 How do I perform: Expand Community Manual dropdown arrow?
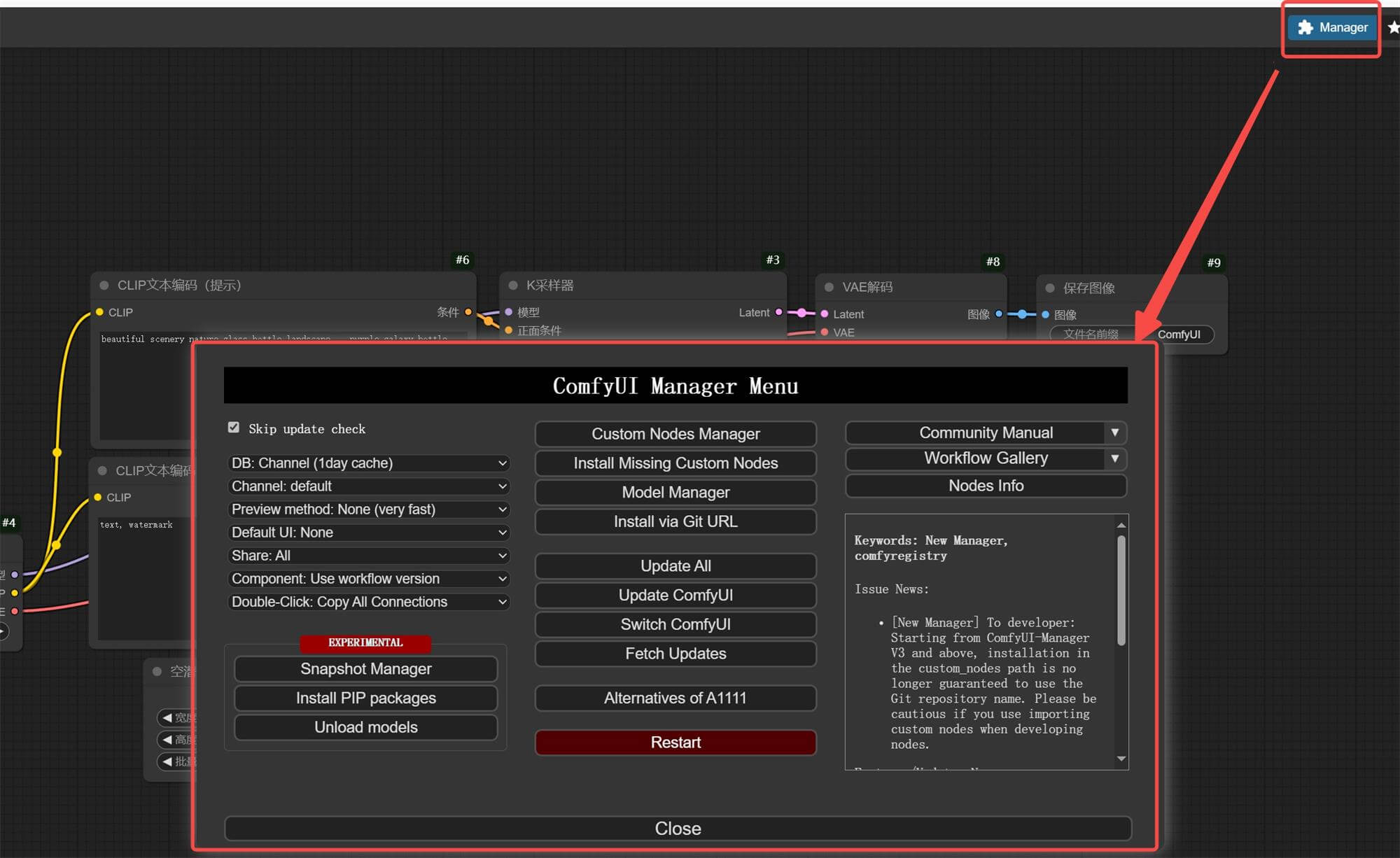(x=1115, y=433)
